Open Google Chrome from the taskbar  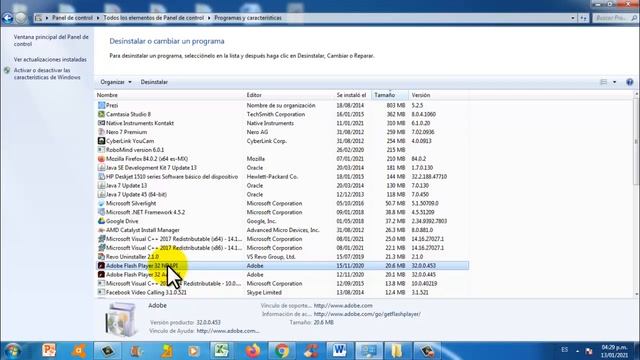pos(282,351)
